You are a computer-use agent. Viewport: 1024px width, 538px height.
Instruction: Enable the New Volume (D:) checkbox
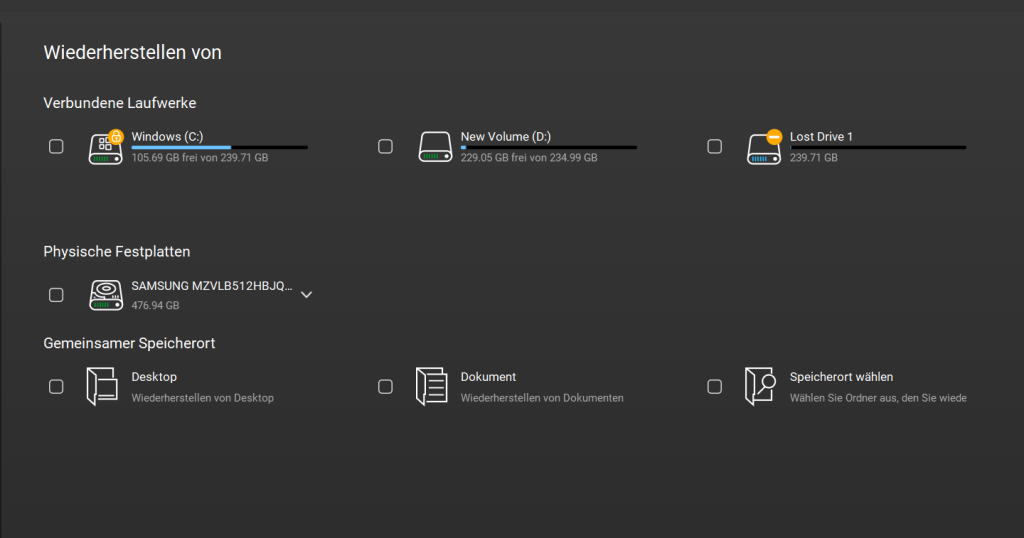pyautogui.click(x=385, y=147)
